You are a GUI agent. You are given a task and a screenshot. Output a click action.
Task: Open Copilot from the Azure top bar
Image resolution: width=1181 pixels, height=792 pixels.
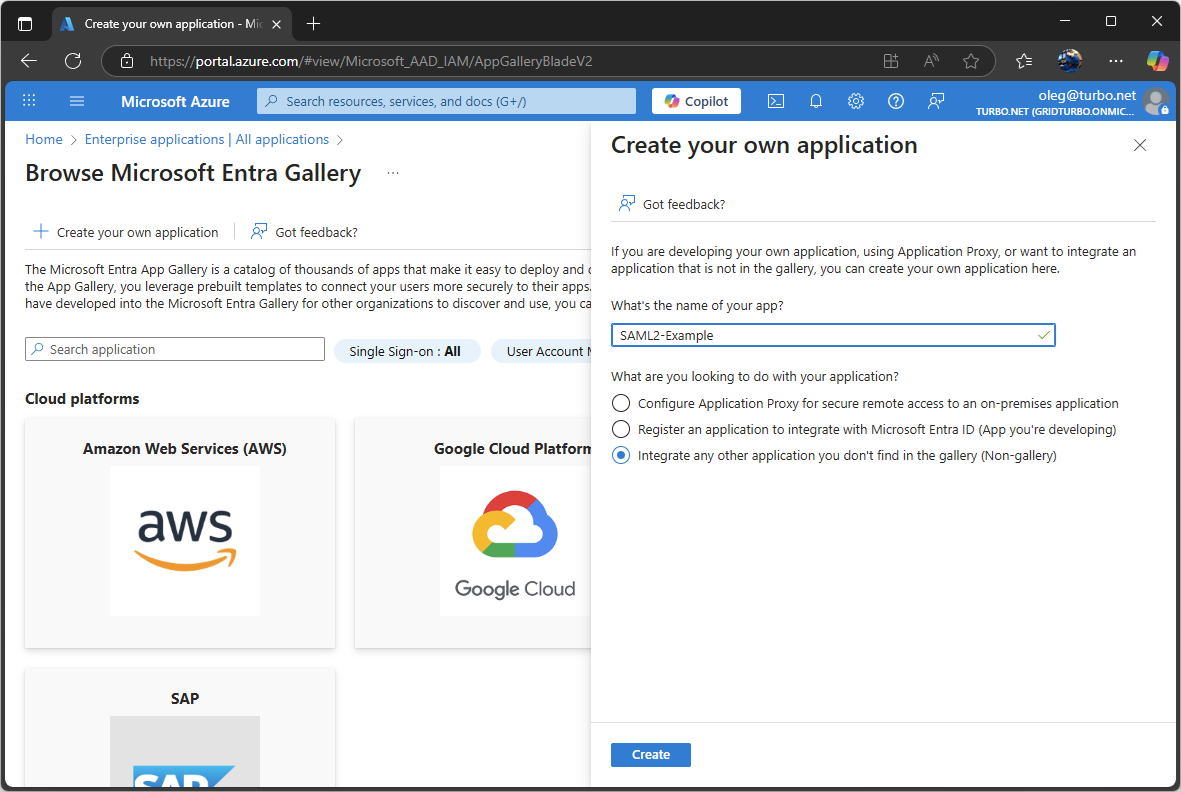pos(696,100)
